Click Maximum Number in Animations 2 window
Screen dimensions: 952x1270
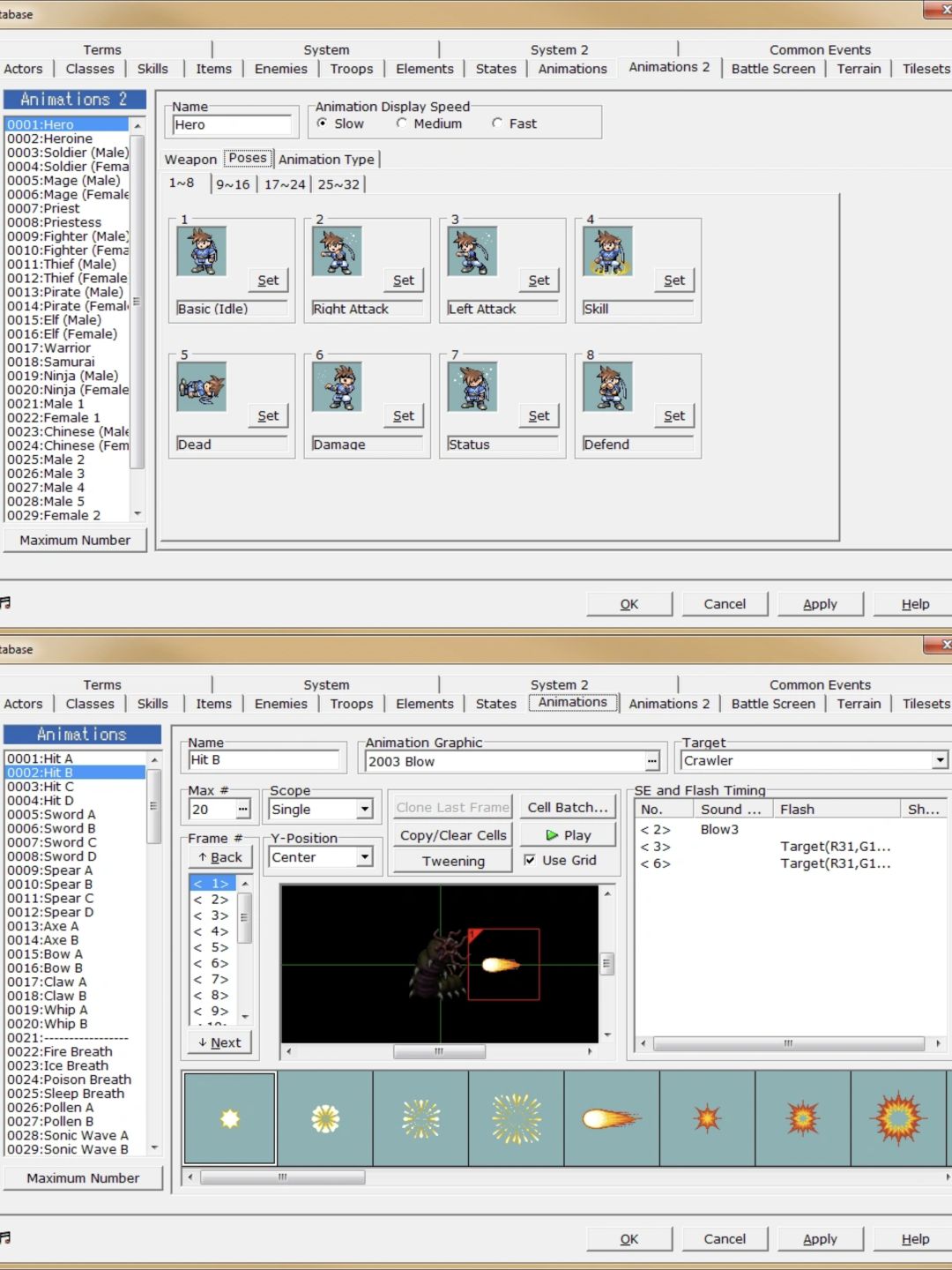pyautogui.click(x=75, y=540)
